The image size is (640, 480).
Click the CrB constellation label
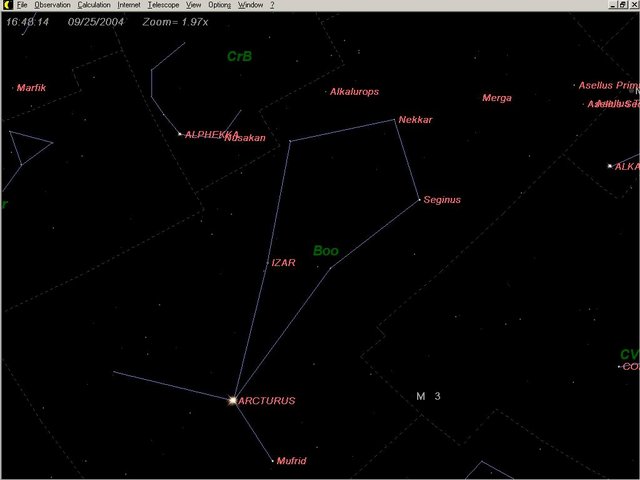239,57
